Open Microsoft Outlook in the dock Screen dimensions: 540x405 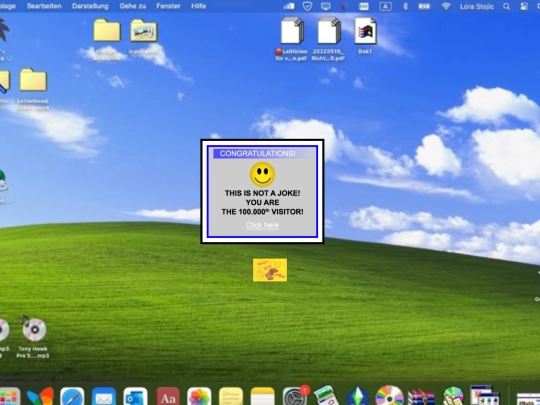tap(135, 397)
